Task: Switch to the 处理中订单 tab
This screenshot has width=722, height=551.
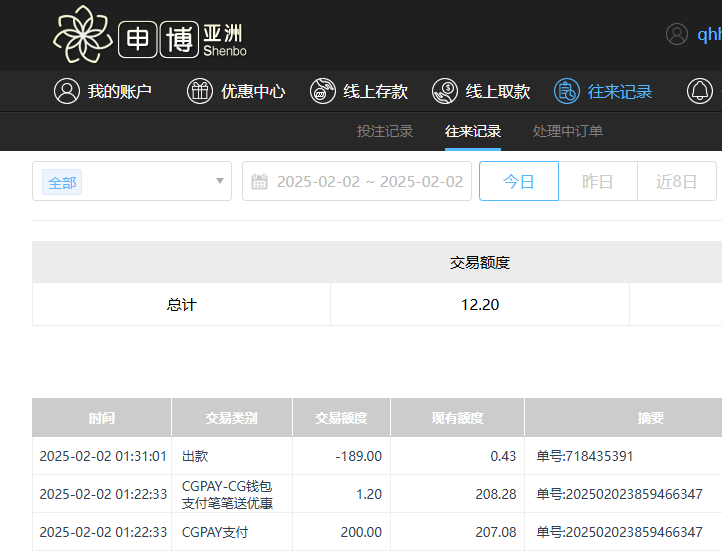Action: tap(568, 131)
